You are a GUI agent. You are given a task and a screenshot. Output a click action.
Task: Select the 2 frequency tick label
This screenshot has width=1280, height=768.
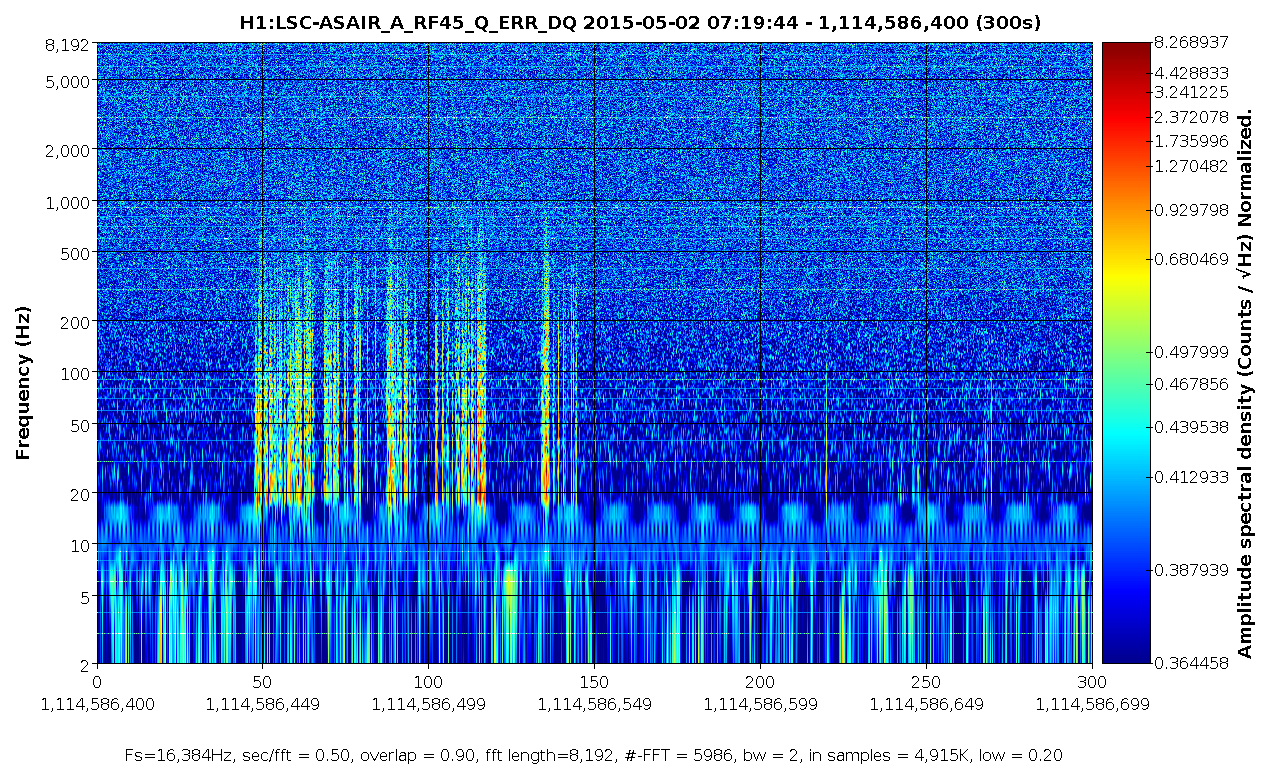86,665
